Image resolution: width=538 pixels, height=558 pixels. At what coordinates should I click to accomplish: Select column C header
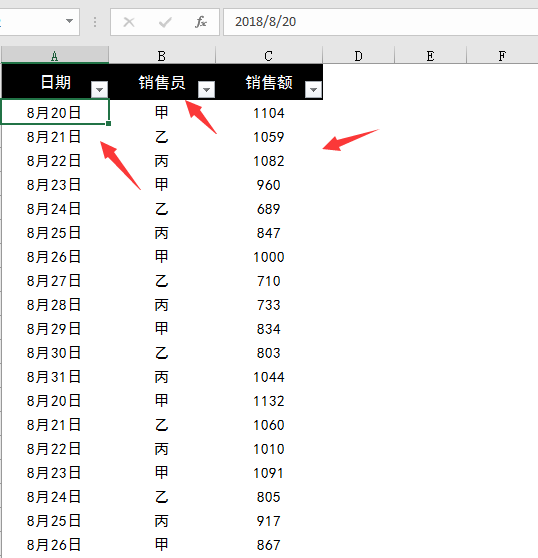(269, 55)
